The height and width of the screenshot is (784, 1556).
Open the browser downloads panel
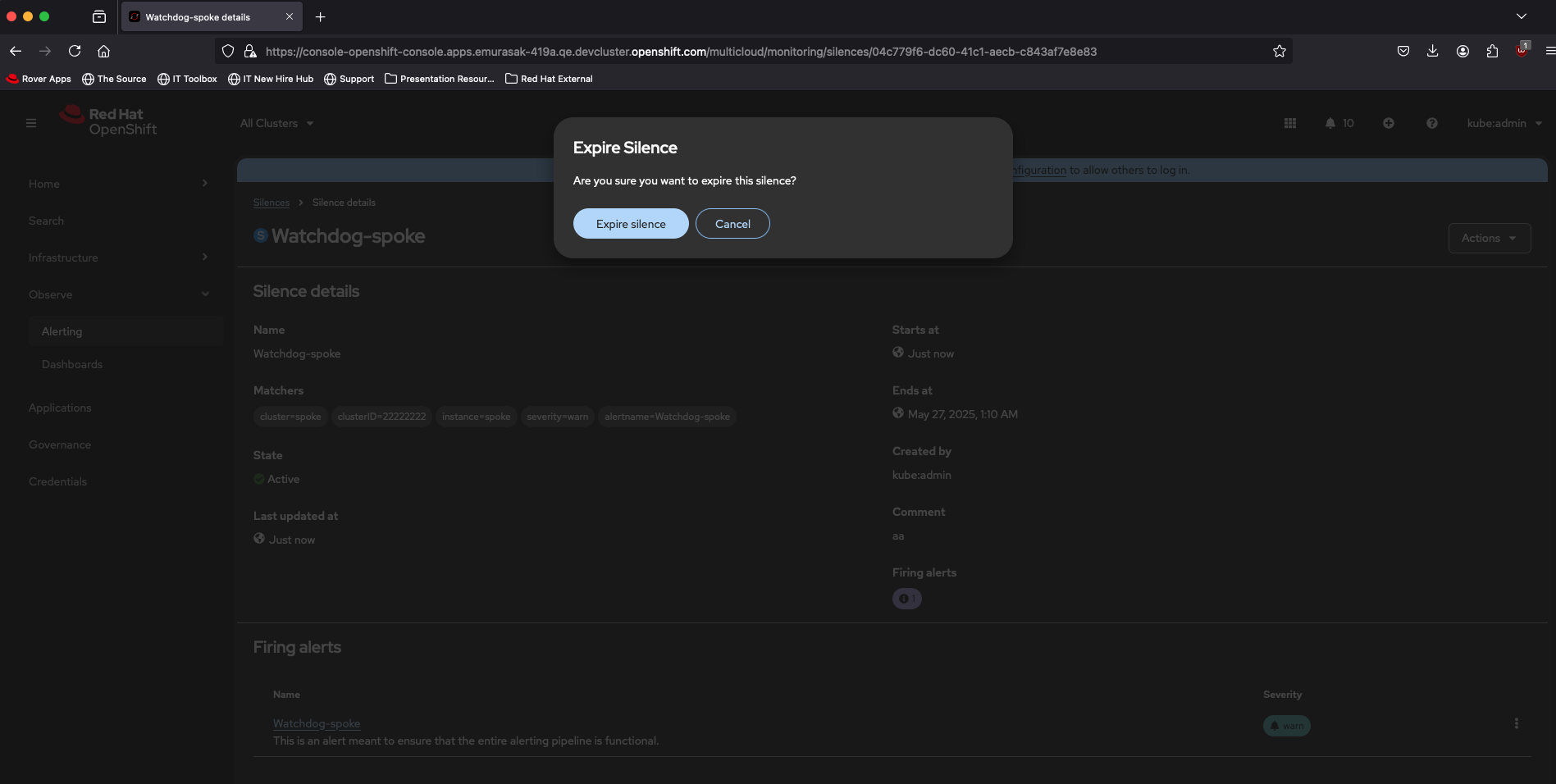click(1433, 51)
